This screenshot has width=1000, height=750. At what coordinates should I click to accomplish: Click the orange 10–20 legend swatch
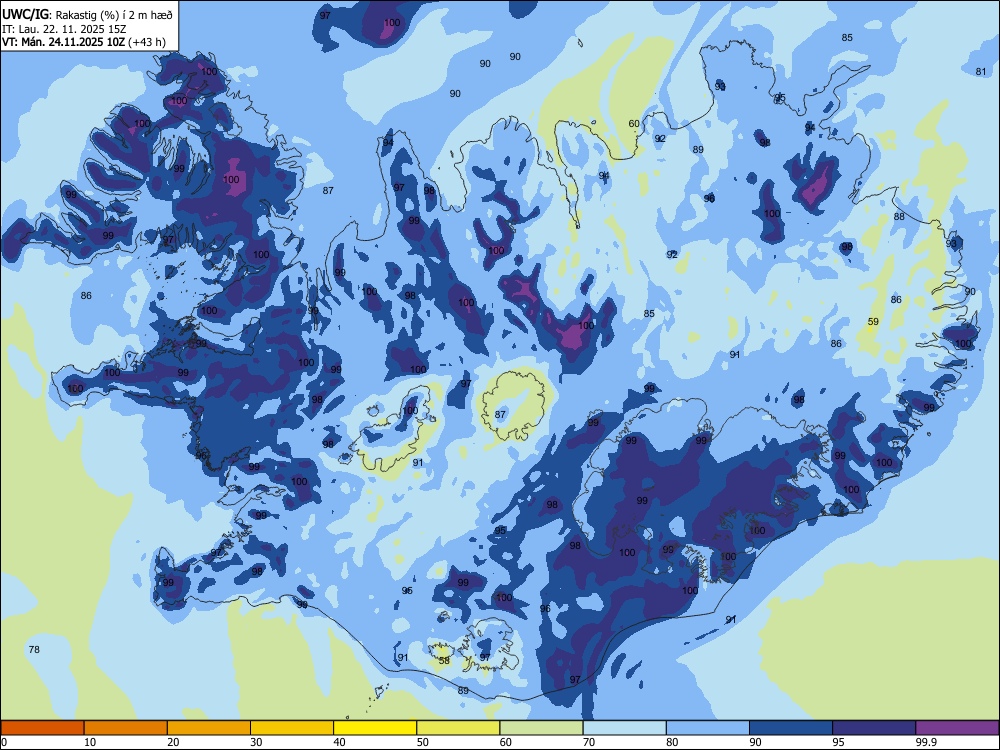(126, 728)
